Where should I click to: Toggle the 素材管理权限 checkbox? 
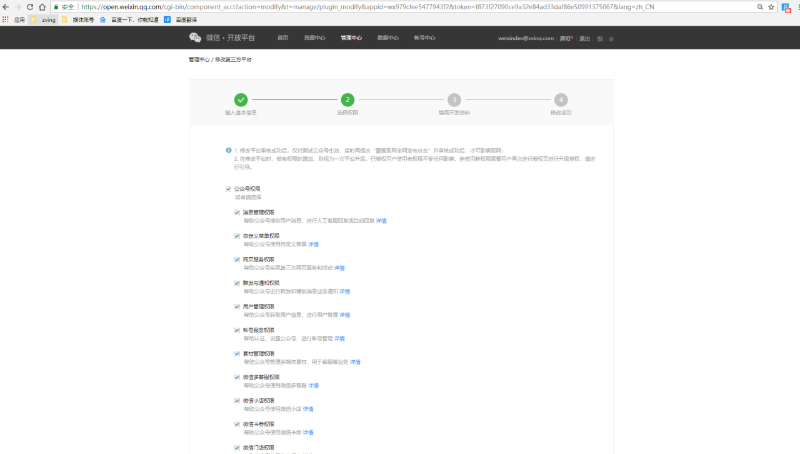click(237, 354)
